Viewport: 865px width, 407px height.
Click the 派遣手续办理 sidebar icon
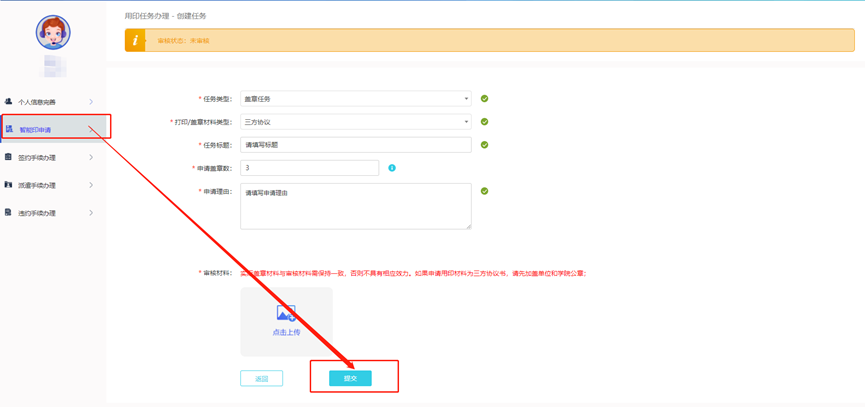tap(9, 185)
